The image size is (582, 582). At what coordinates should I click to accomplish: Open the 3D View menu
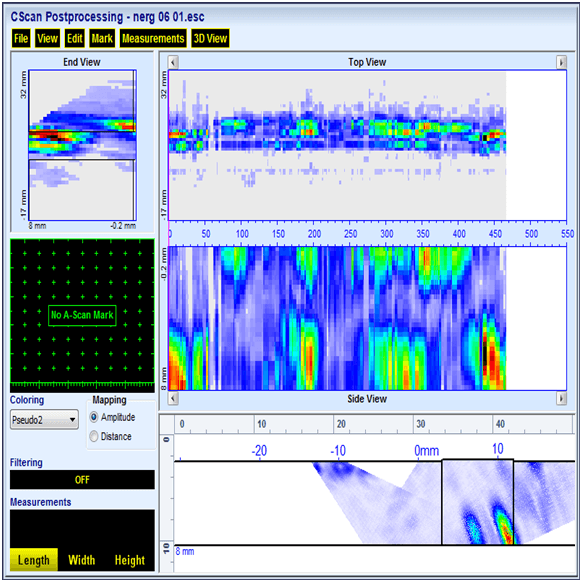pos(210,38)
